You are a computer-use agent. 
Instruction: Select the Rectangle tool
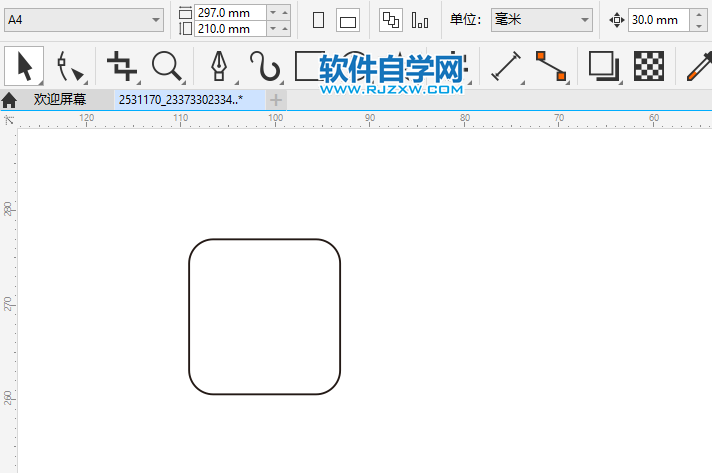coord(307,66)
